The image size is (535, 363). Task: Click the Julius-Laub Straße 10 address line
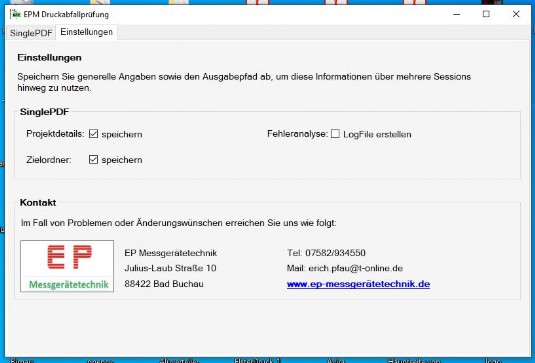[170, 268]
